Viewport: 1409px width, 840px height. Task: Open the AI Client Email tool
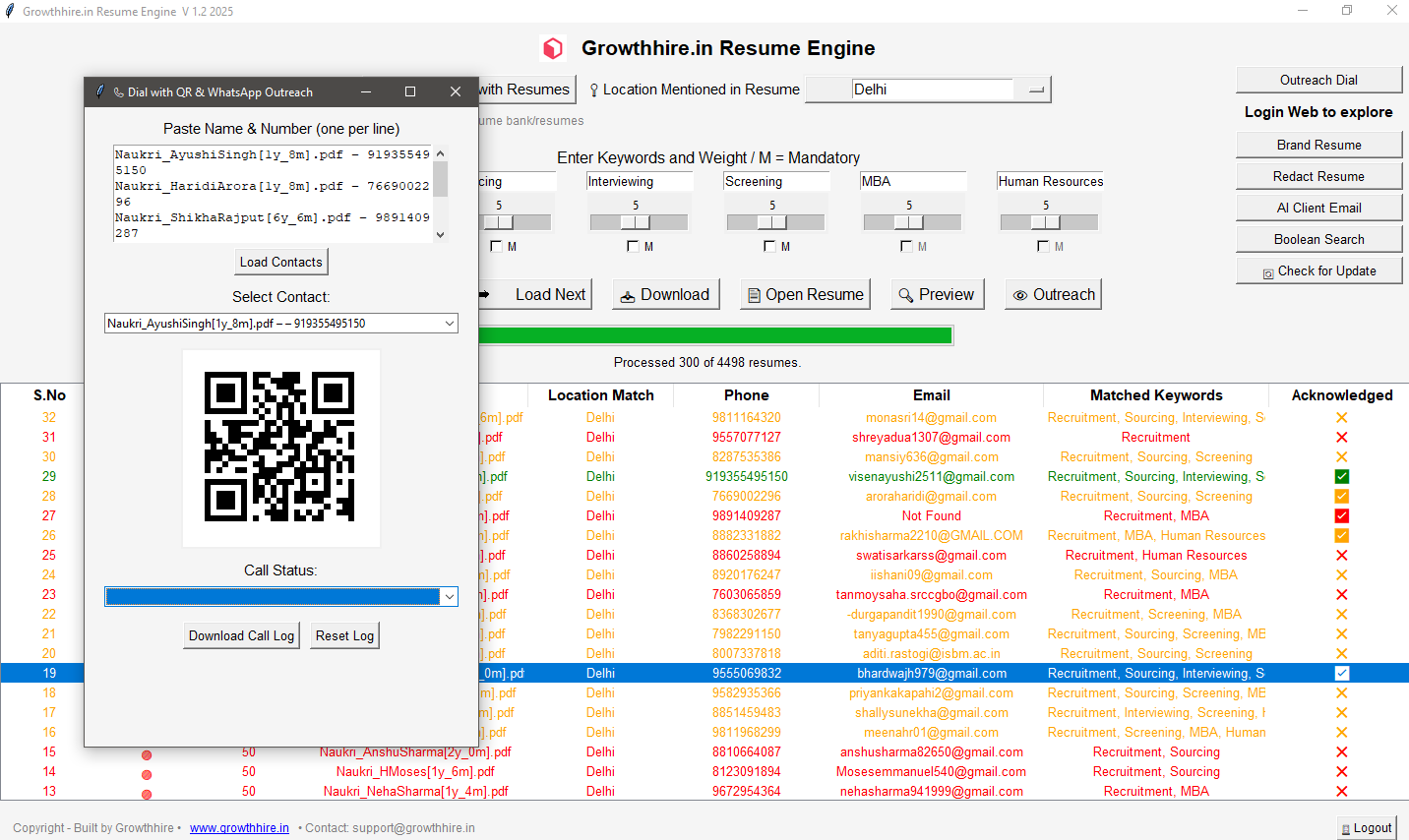[x=1318, y=208]
